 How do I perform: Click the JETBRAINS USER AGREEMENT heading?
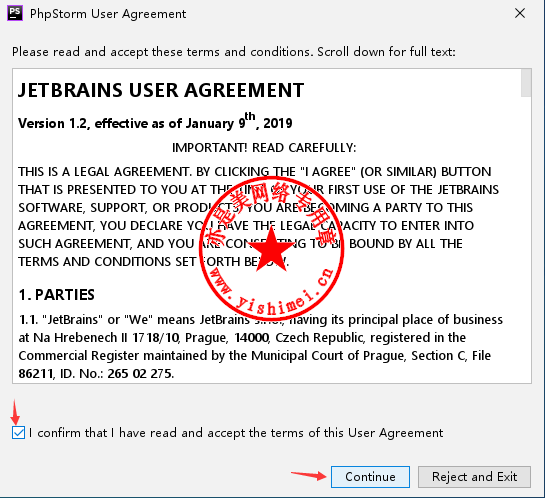pos(161,90)
